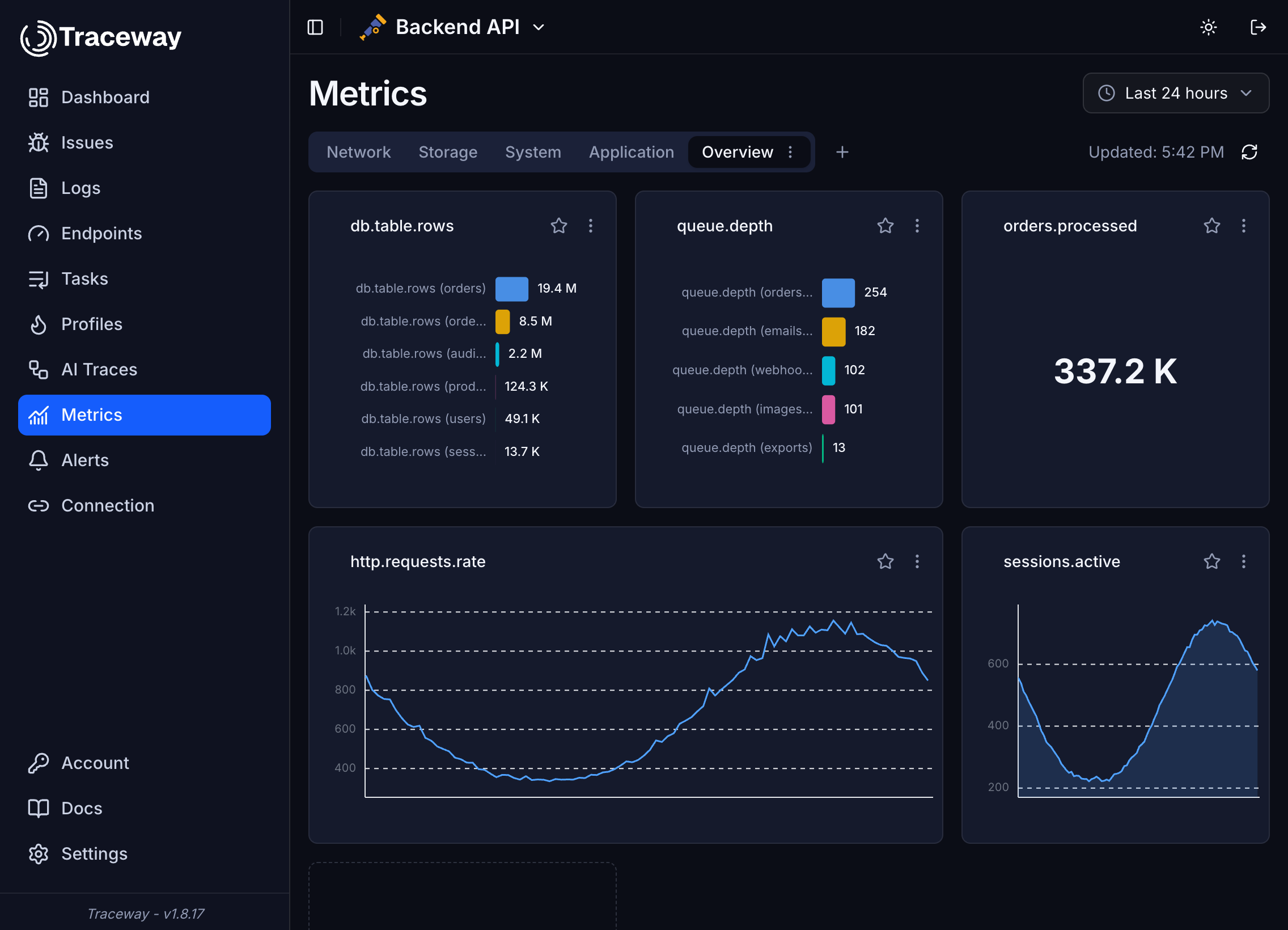Image resolution: width=1288 pixels, height=930 pixels.
Task: Switch to the Application tab
Action: (x=632, y=152)
